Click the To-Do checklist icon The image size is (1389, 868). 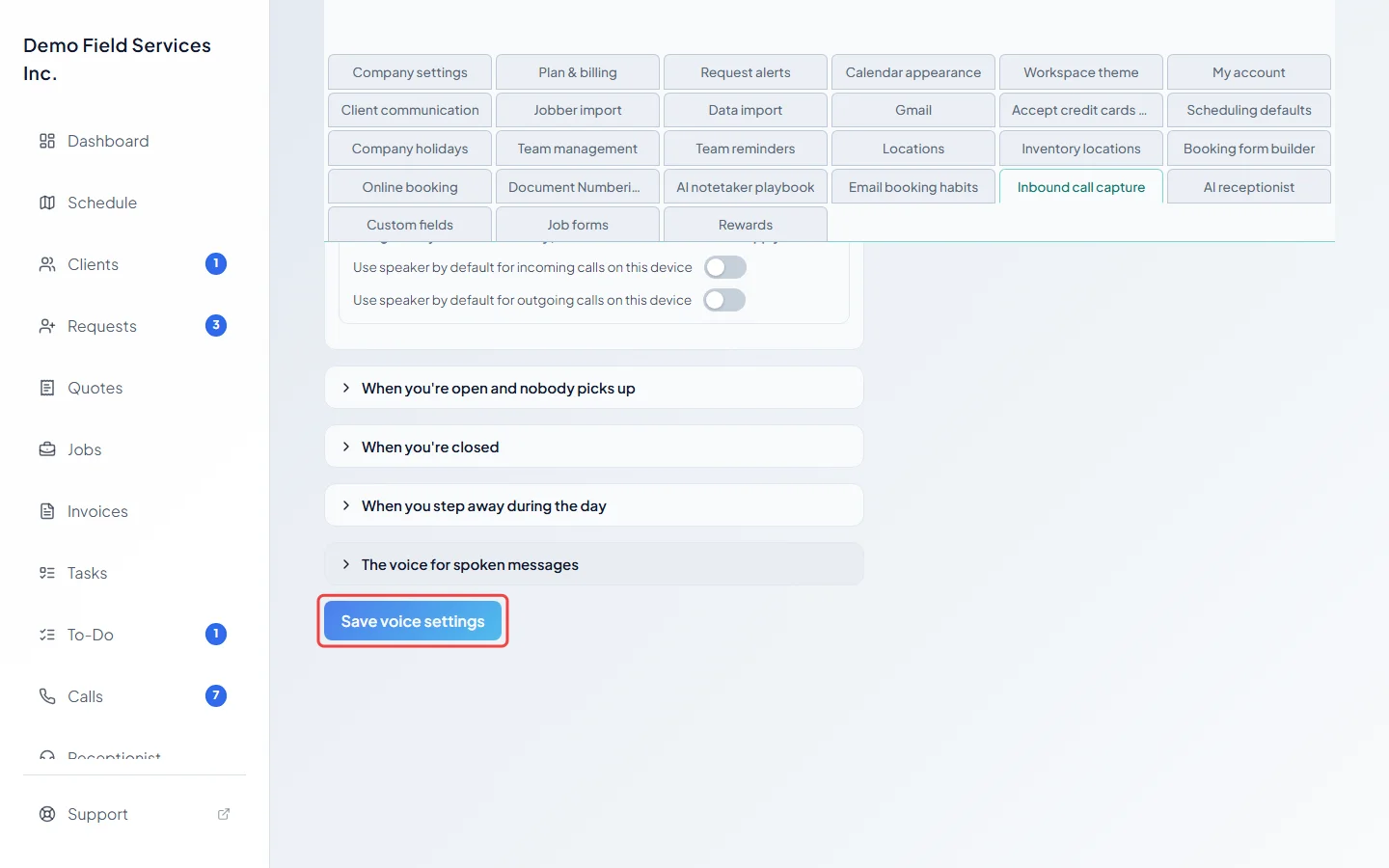coord(47,635)
